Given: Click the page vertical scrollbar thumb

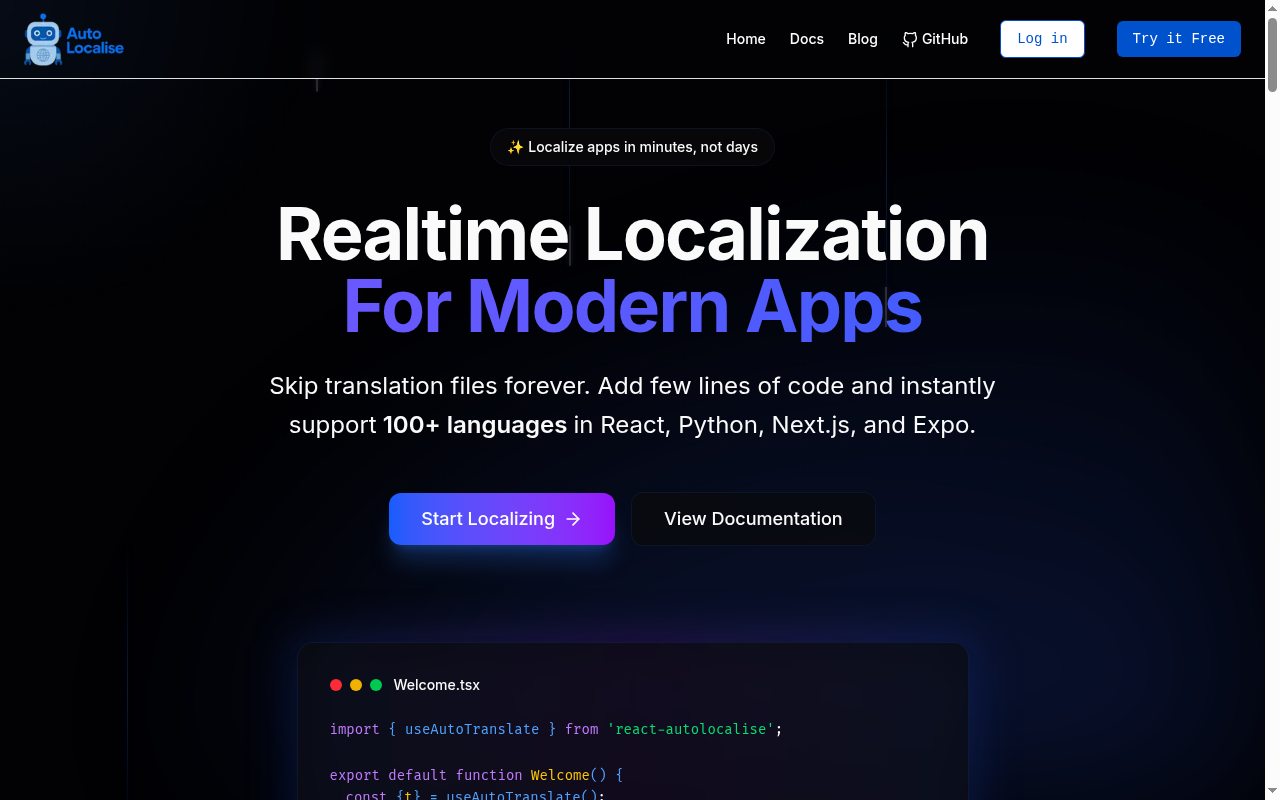Looking at the screenshot, I should pyautogui.click(x=1272, y=54).
